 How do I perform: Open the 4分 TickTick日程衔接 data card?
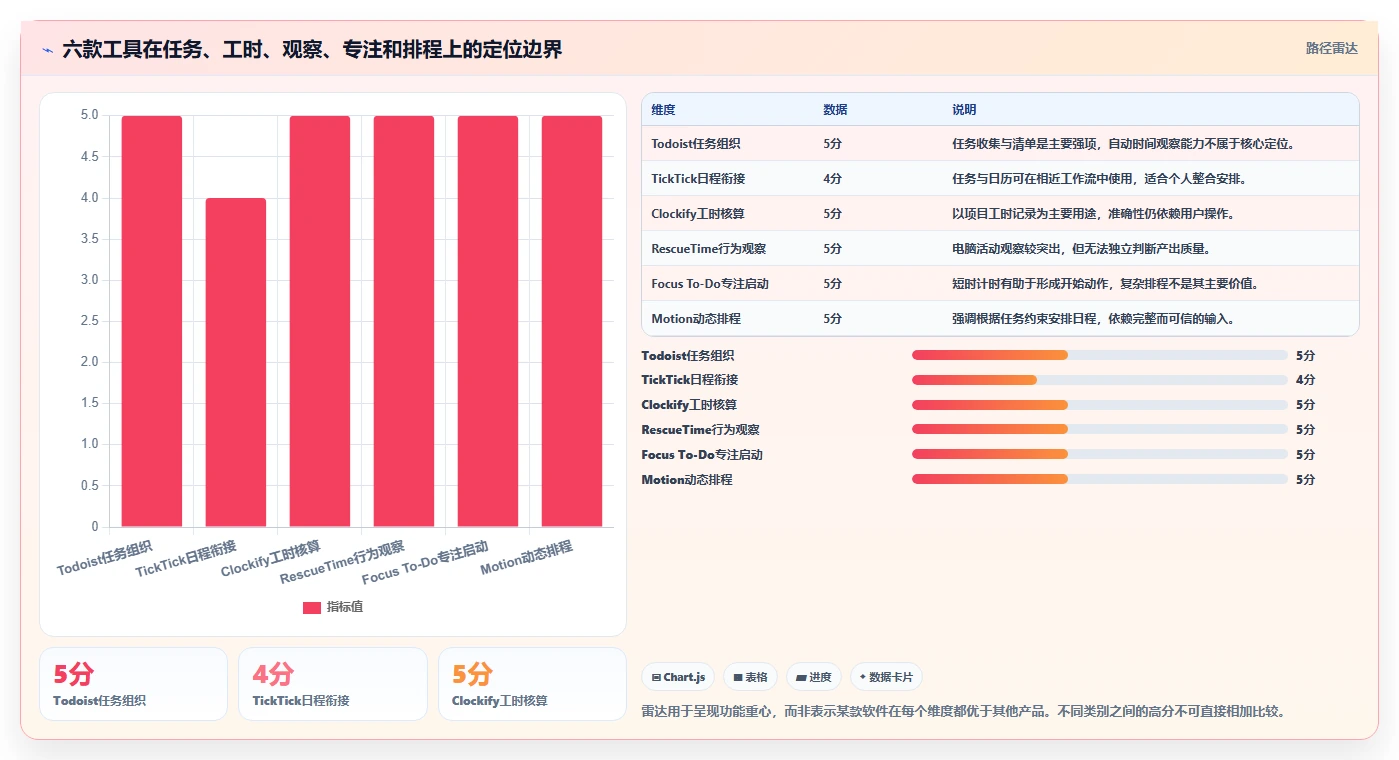point(332,684)
